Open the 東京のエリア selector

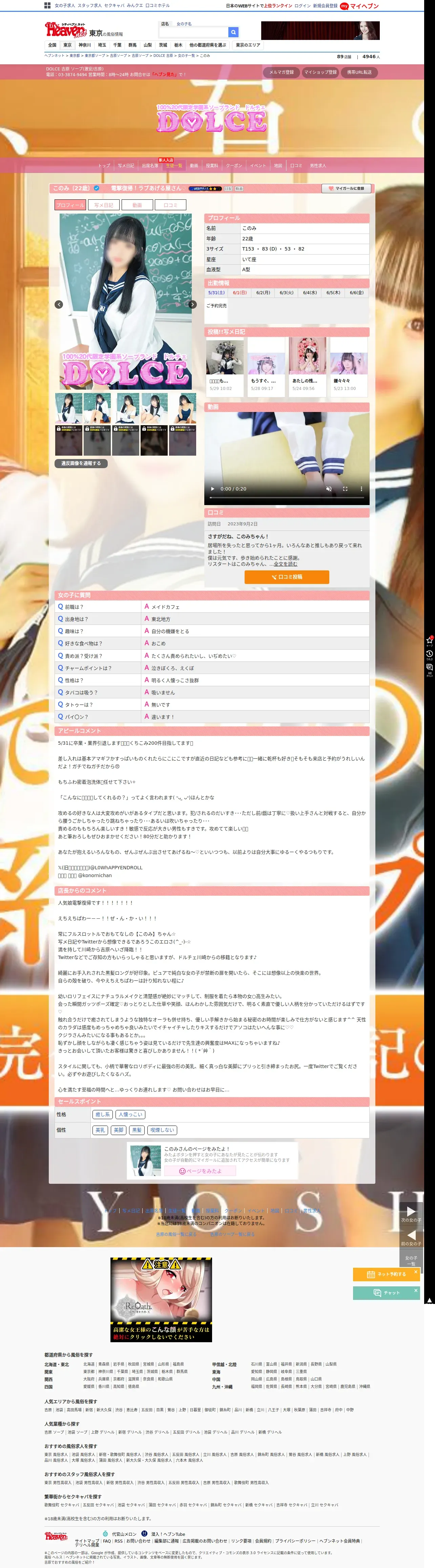(x=248, y=45)
